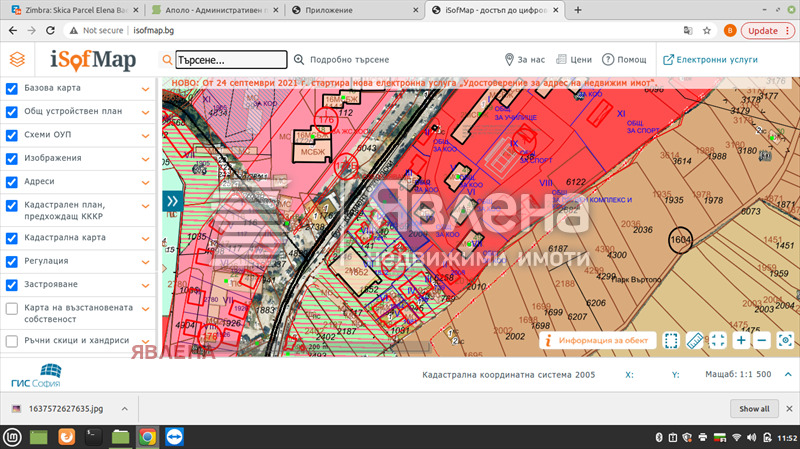The image size is (800, 449).
Task: Click the Търсене search input field
Action: (230, 60)
